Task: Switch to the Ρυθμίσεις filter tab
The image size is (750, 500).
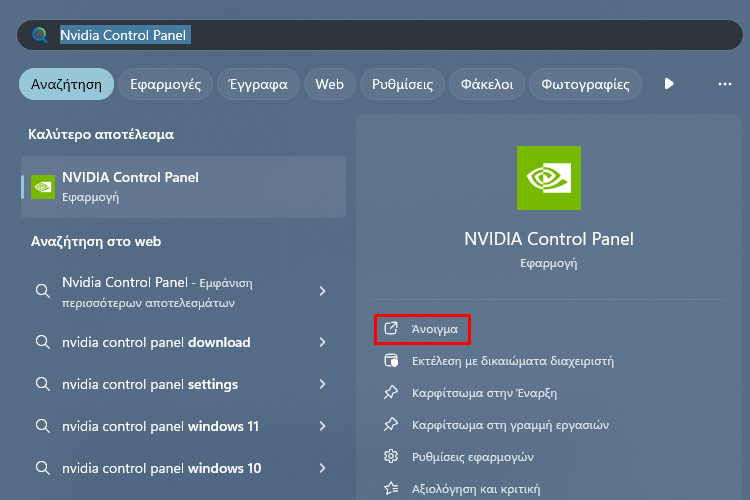Action: click(402, 84)
